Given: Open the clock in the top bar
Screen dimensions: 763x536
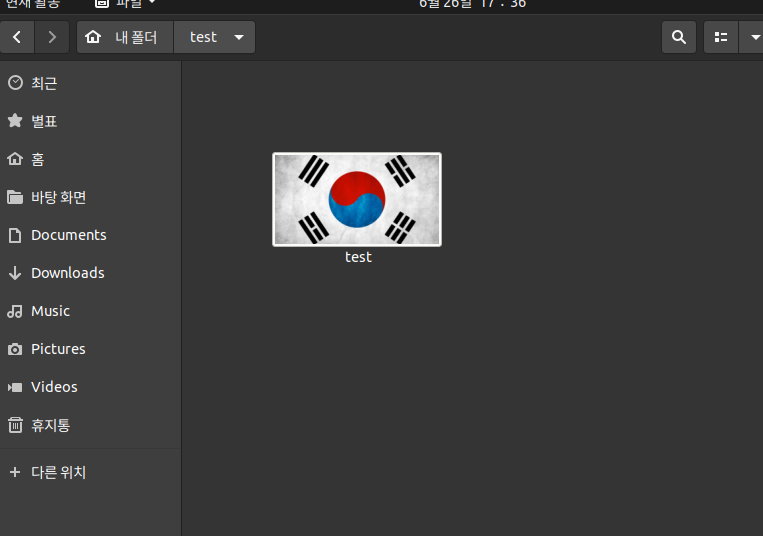Looking at the screenshot, I should [x=472, y=4].
